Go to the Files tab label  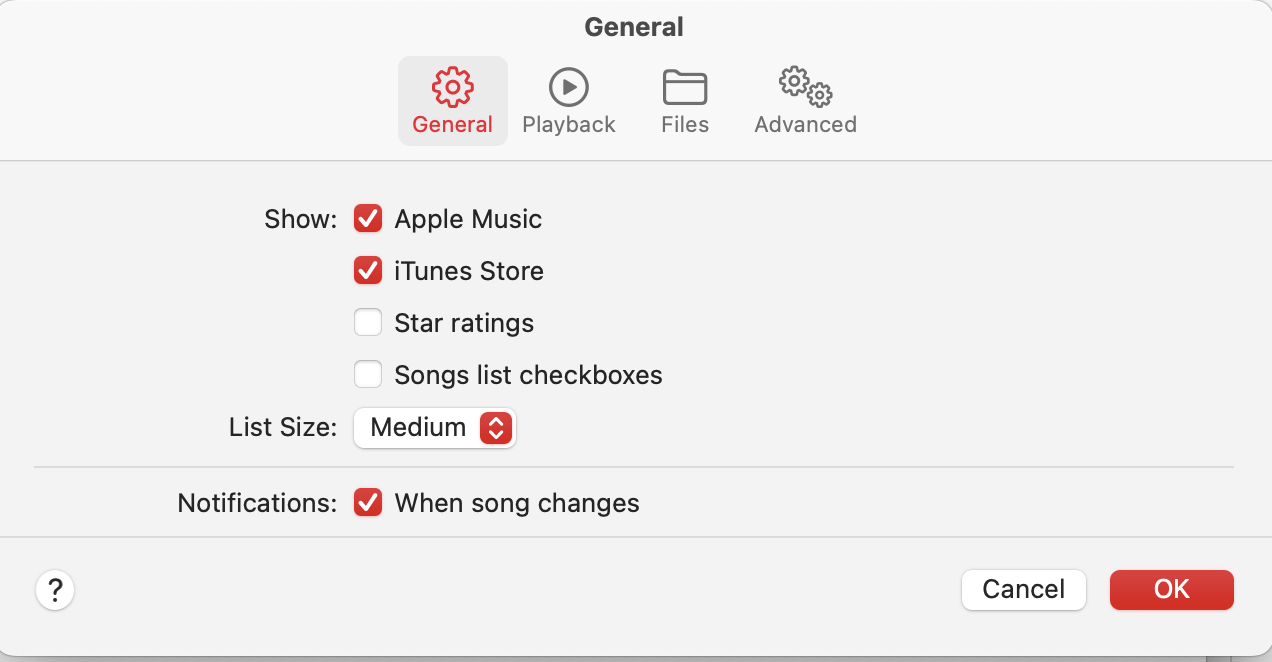(685, 125)
